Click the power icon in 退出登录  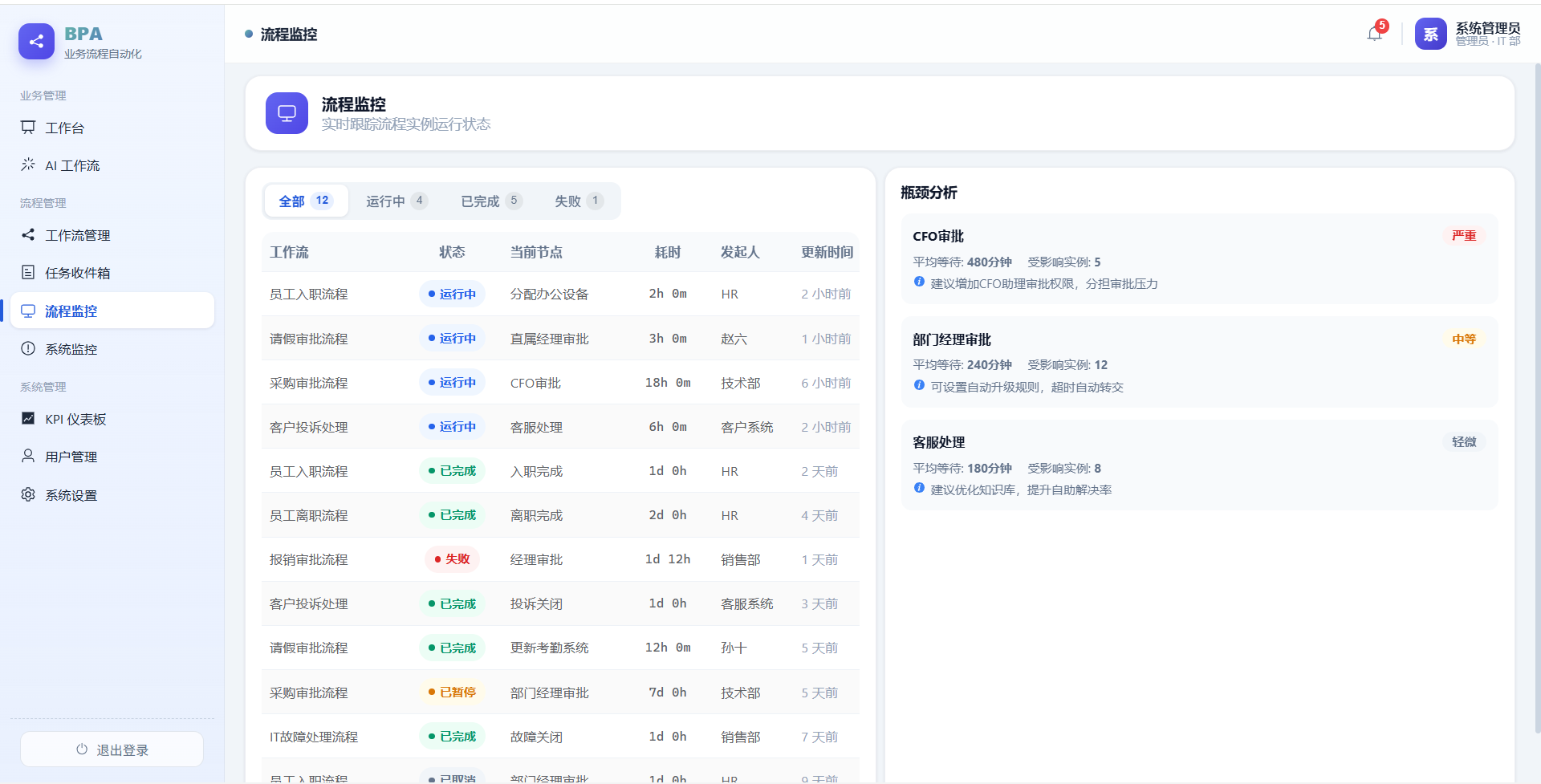pyautogui.click(x=82, y=749)
